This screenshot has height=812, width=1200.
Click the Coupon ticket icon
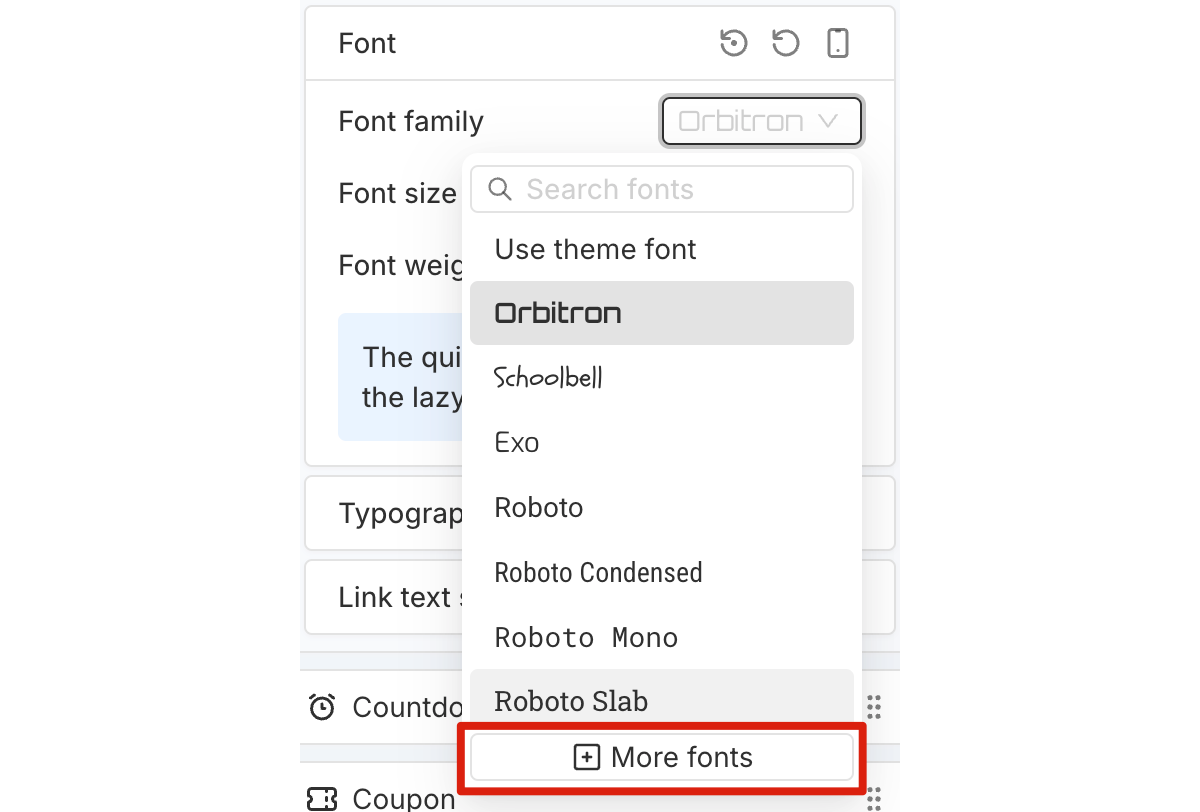[322, 798]
